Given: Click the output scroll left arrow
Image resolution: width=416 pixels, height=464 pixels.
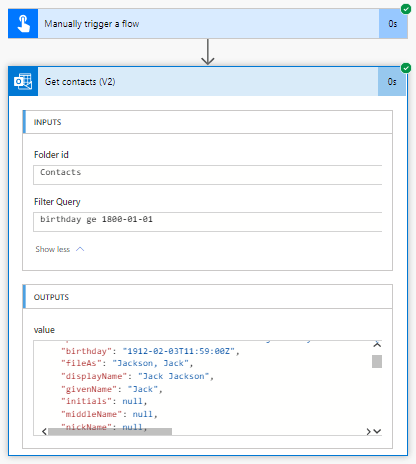Looking at the screenshot, I should coord(44,432).
